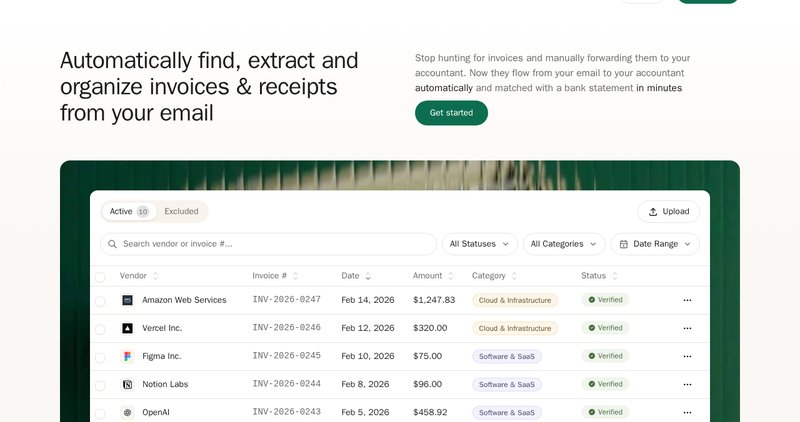This screenshot has width=800, height=422.
Task: Open the three-dot menu for Amazon Web Services
Action: [x=687, y=300]
